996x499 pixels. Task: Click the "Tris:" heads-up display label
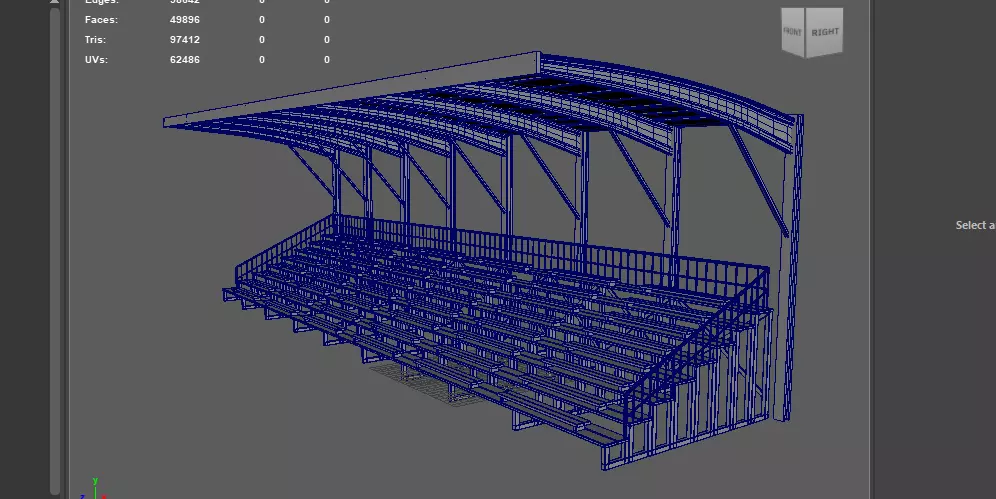point(95,39)
